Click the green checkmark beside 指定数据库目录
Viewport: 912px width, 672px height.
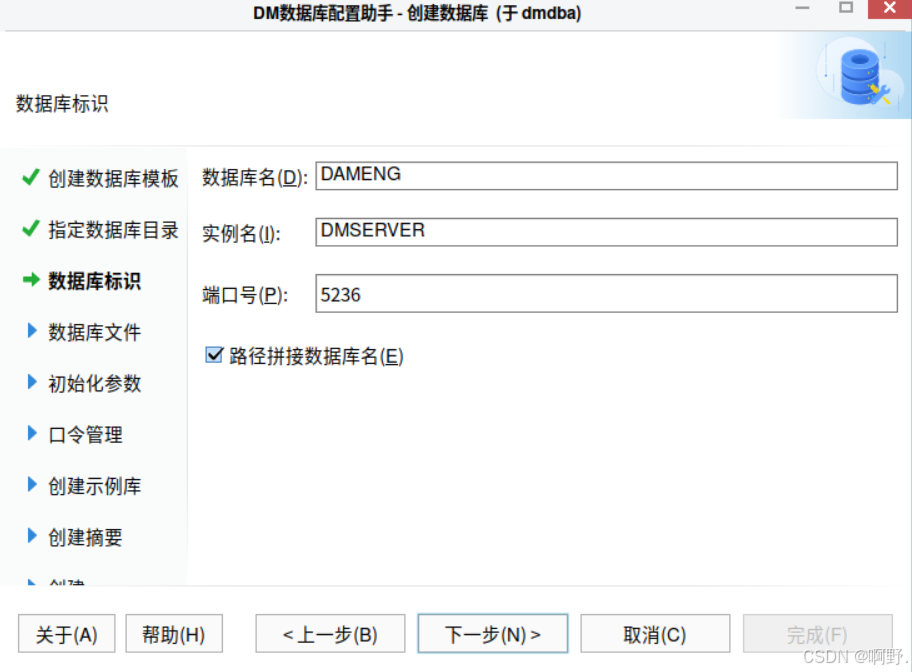30,230
